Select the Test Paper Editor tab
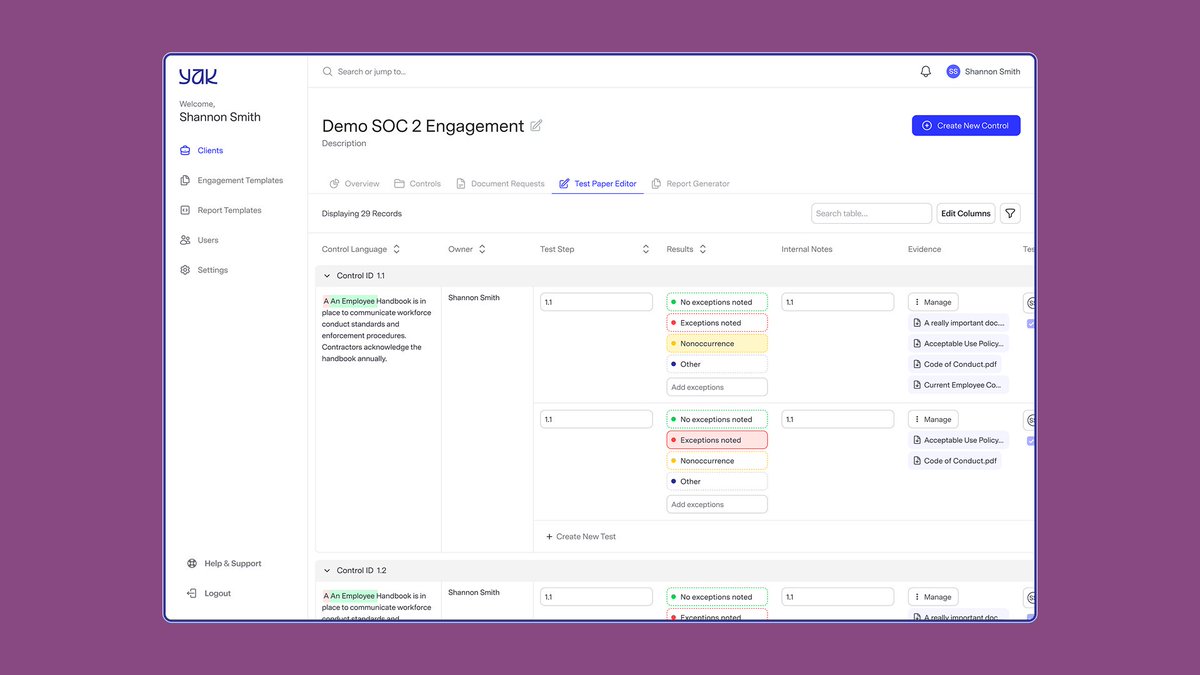The image size is (1200, 675). point(598,184)
